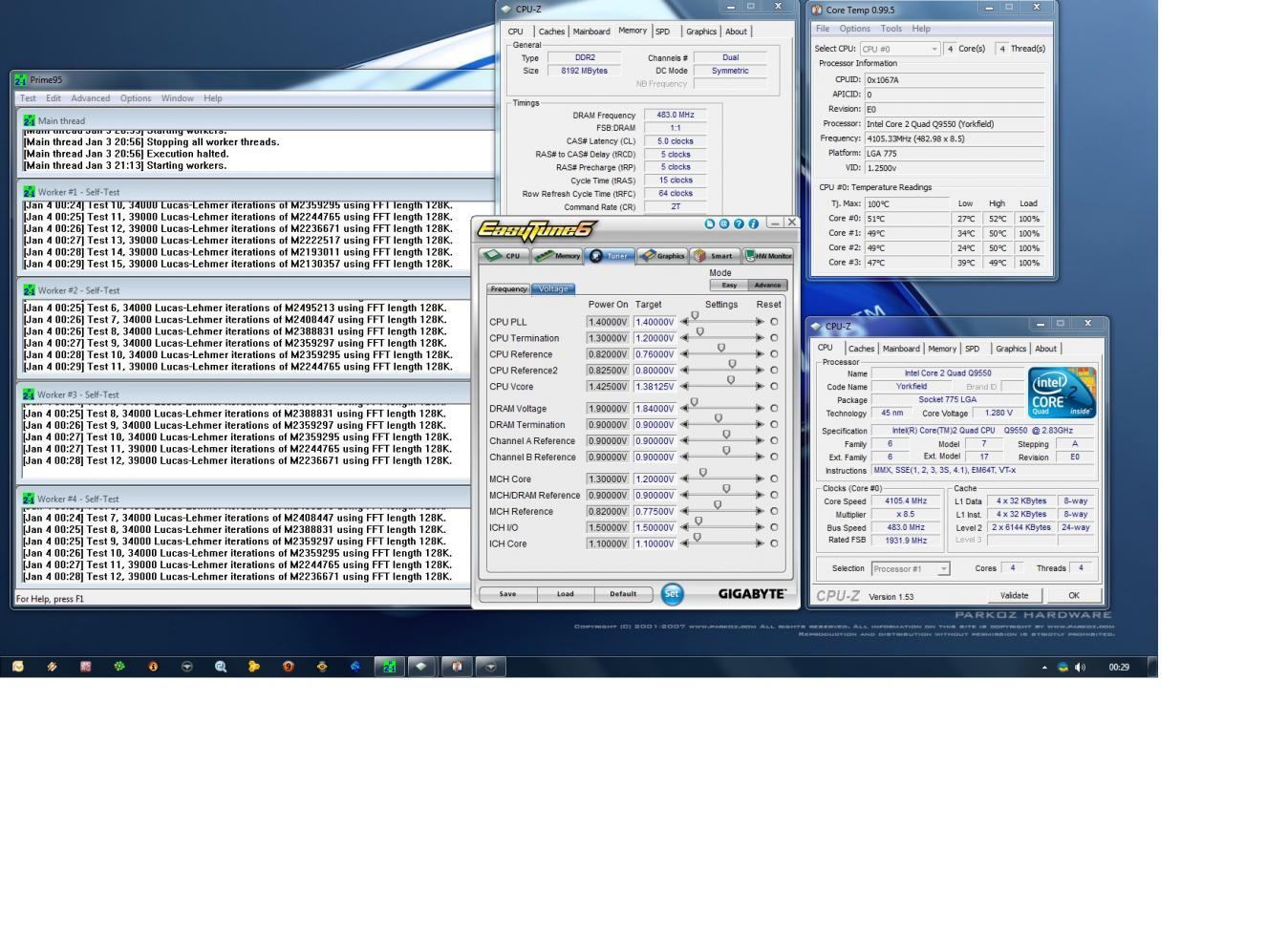Image resolution: width=1288 pixels, height=936 pixels.
Task: Click the volume speaker icon in system tray
Action: point(1080,668)
